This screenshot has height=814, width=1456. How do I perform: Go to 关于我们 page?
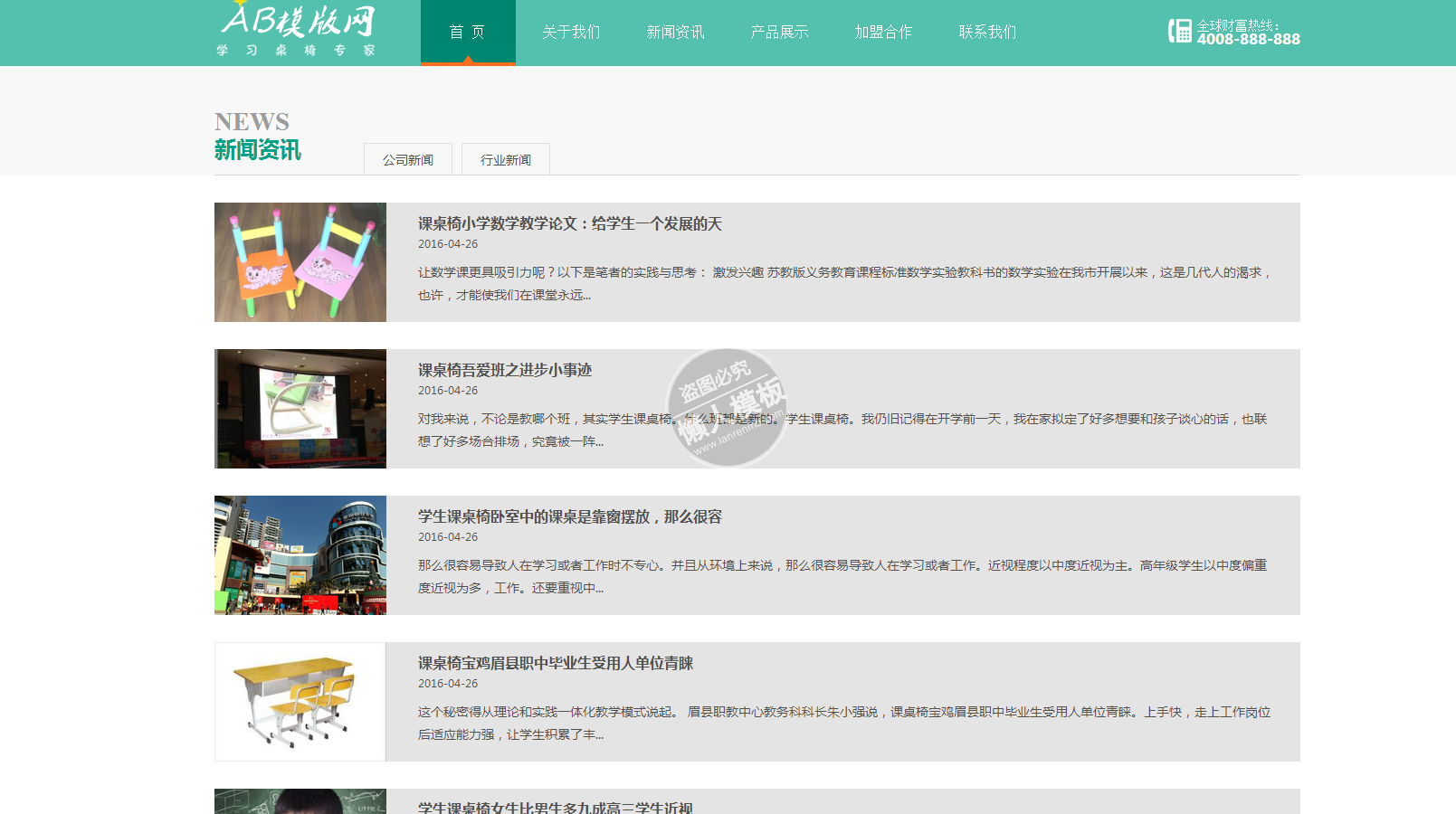571,33
